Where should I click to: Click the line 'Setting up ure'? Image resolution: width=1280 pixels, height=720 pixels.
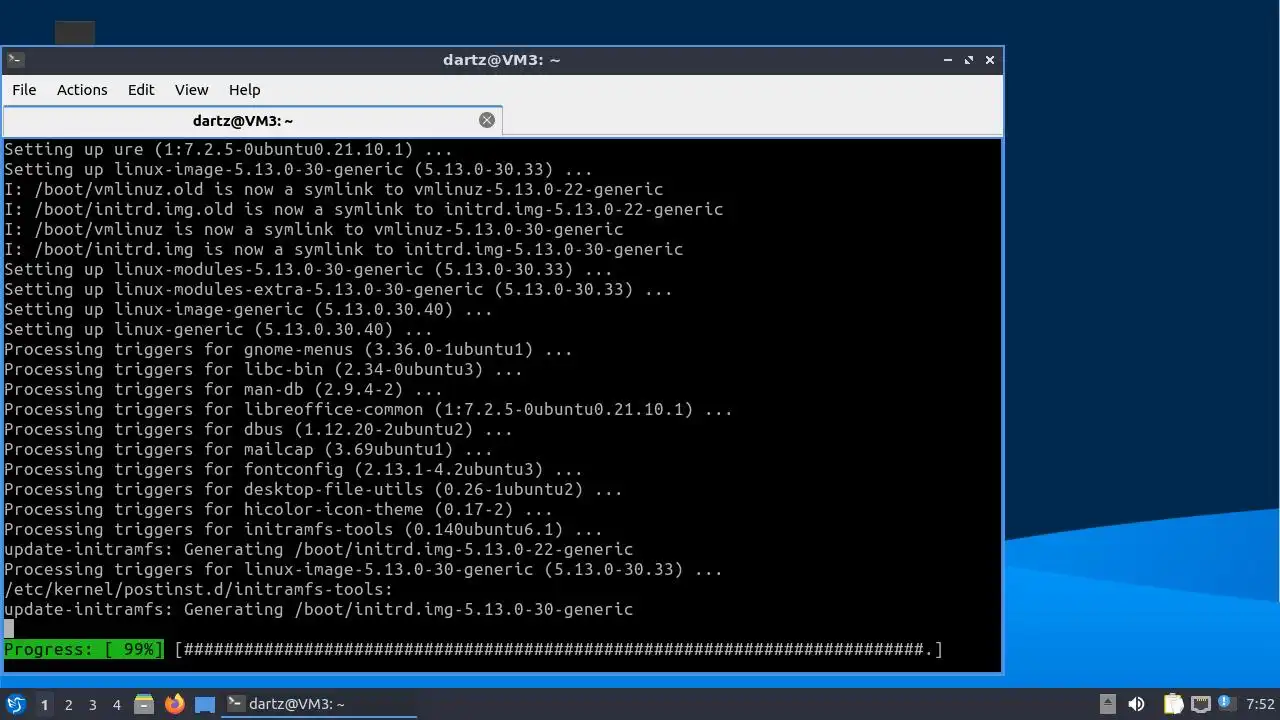point(228,150)
